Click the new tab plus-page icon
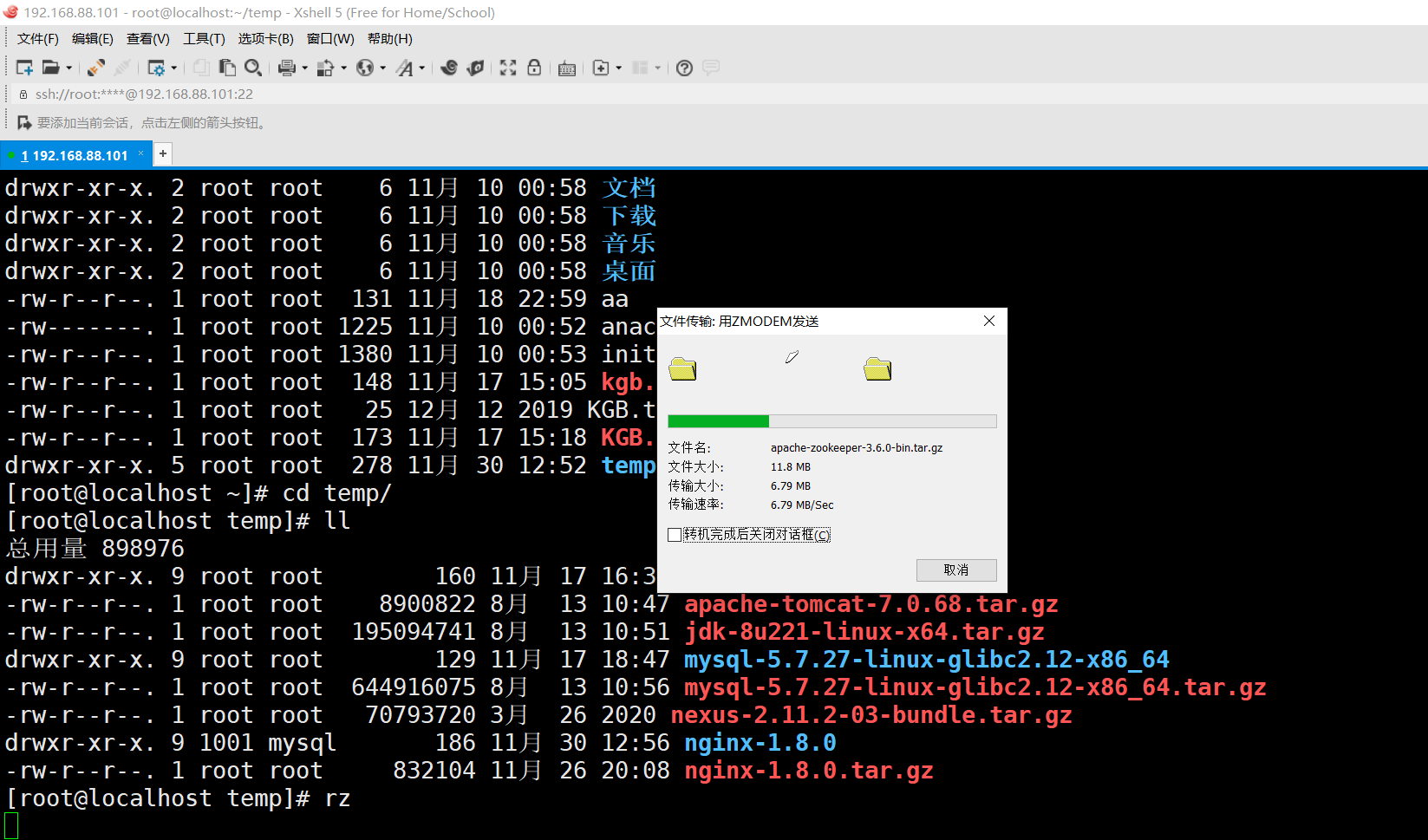Image resolution: width=1428 pixels, height=840 pixels. pyautogui.click(x=601, y=68)
